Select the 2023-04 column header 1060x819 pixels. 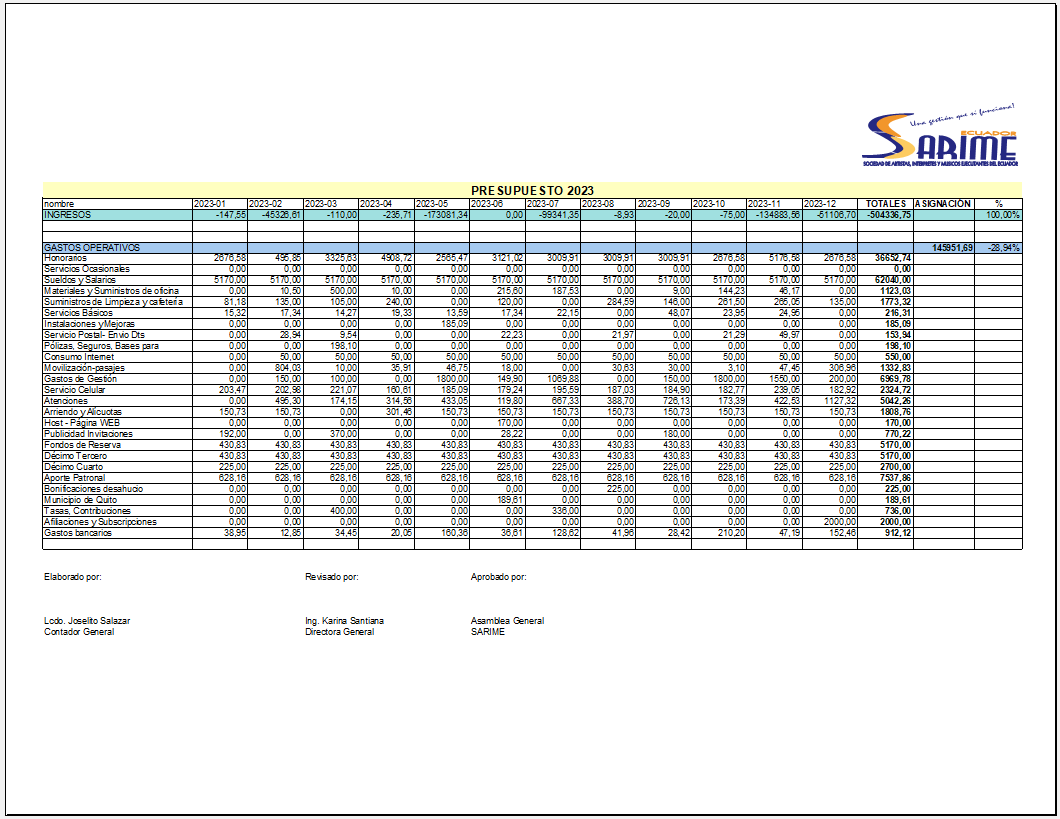[x=376, y=204]
